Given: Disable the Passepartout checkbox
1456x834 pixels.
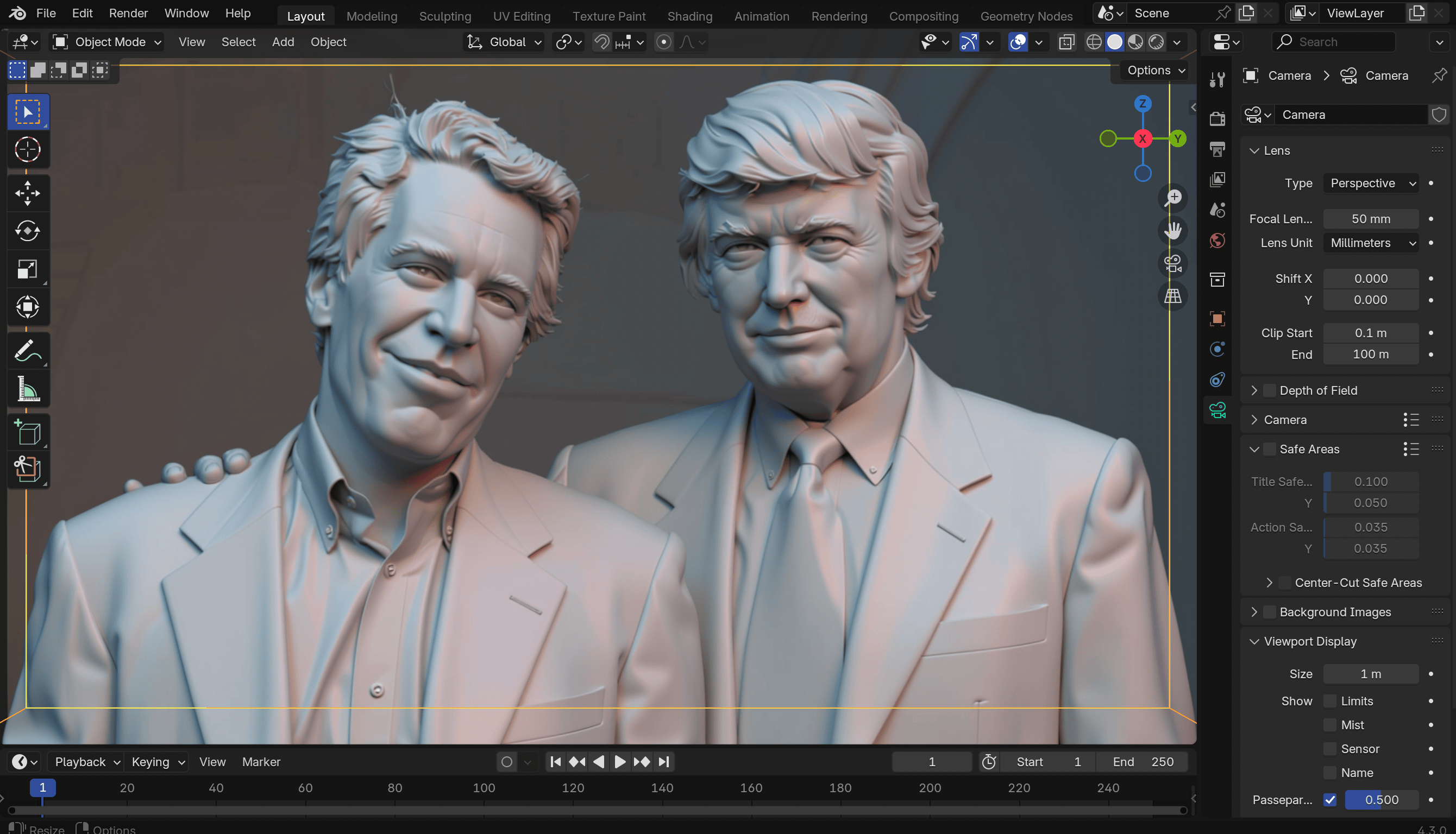Looking at the screenshot, I should tap(1329, 800).
